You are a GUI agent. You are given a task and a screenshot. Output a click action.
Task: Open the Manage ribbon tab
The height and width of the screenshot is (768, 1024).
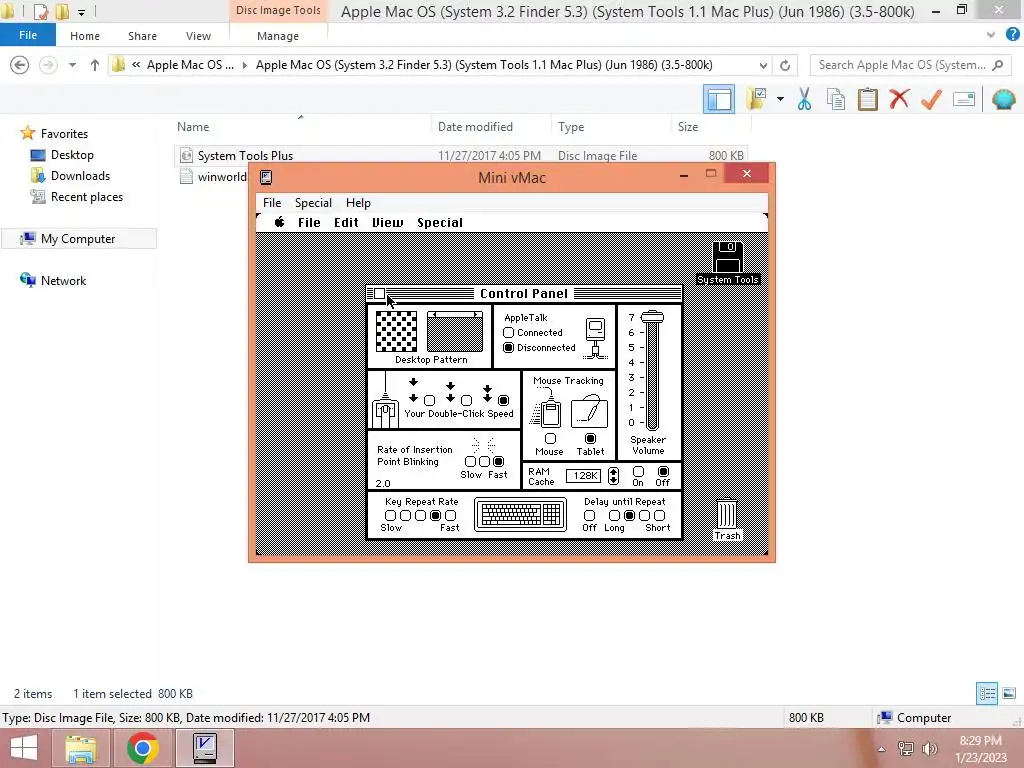(x=278, y=36)
